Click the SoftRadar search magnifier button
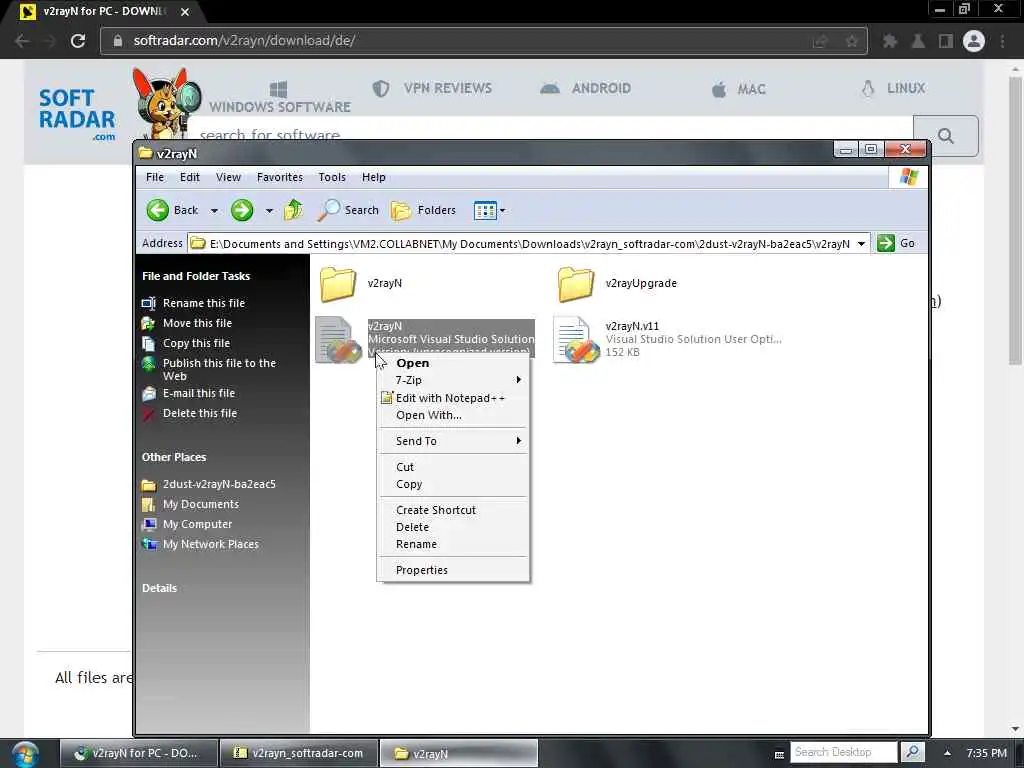The width and height of the screenshot is (1024, 768). pyautogui.click(x=946, y=136)
